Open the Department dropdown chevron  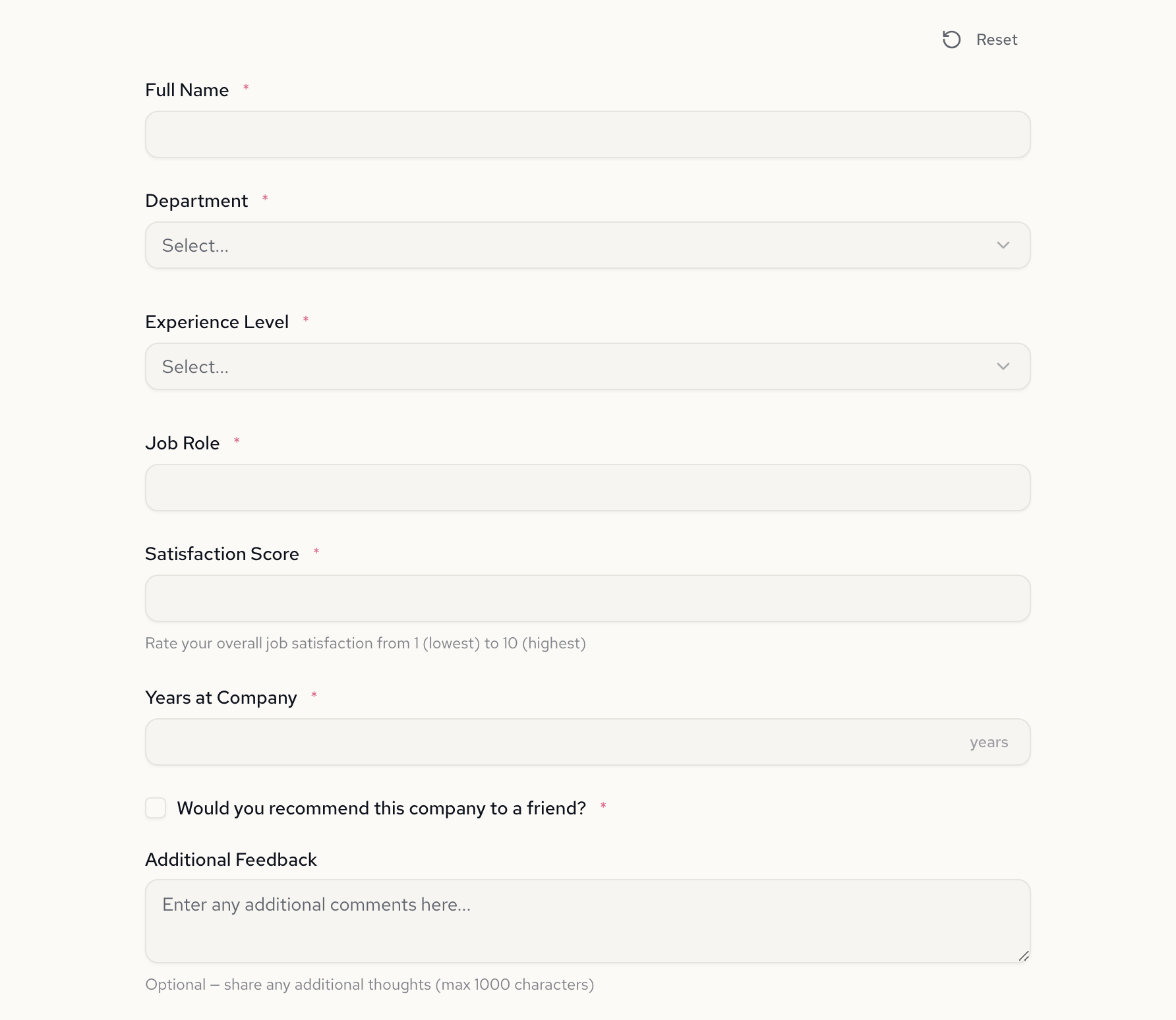(x=1003, y=245)
